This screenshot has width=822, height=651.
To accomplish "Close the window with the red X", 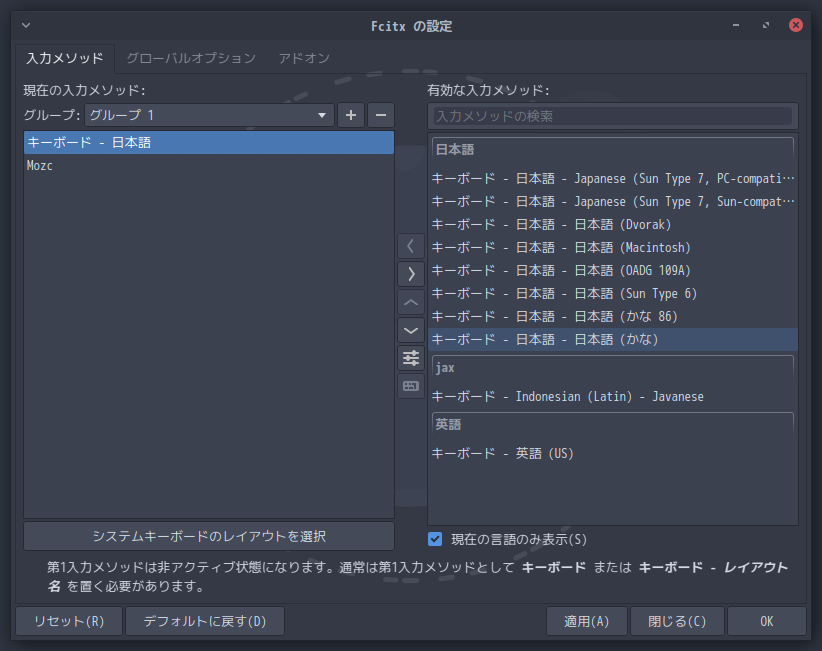I will coord(796,25).
